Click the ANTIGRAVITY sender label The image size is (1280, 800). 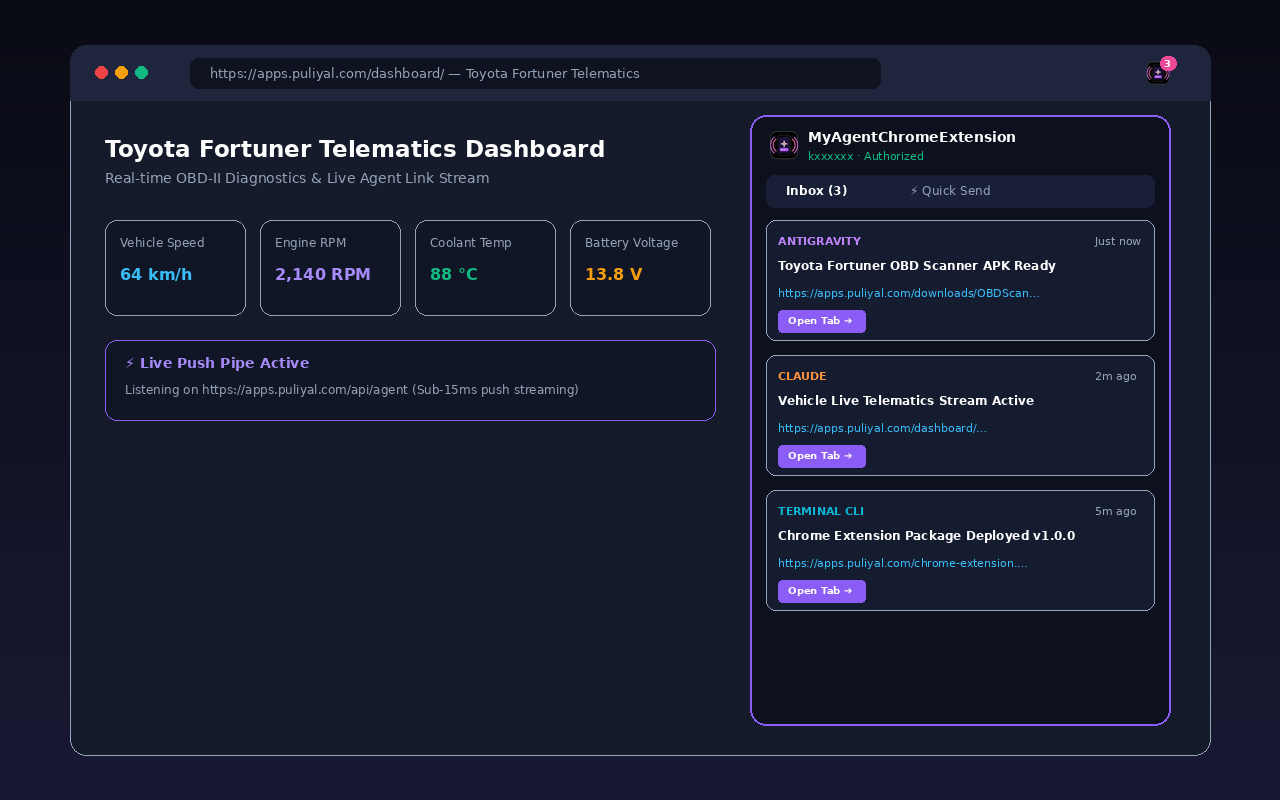click(819, 241)
